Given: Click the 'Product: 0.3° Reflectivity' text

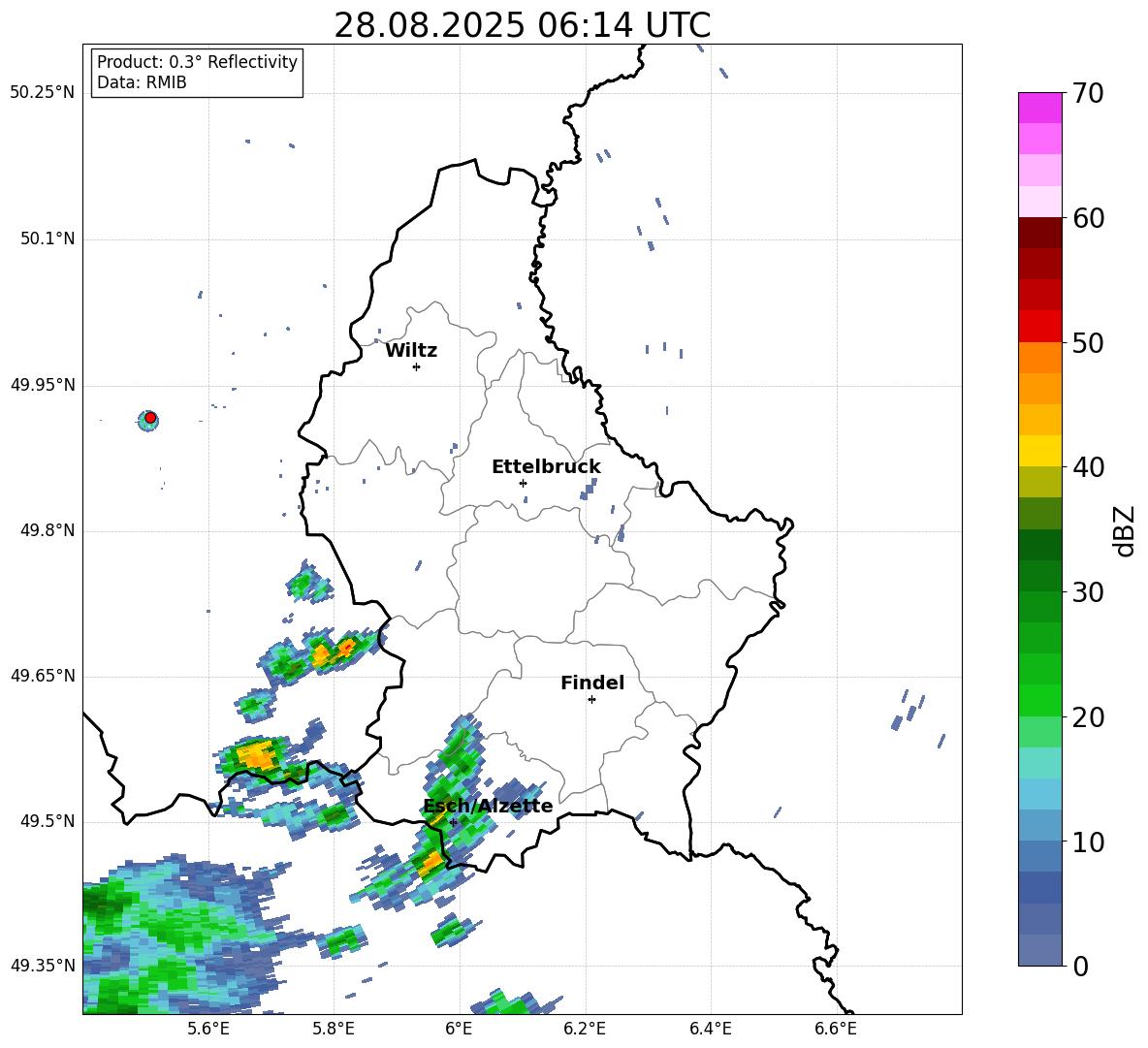Looking at the screenshot, I should pyautogui.click(x=197, y=62).
